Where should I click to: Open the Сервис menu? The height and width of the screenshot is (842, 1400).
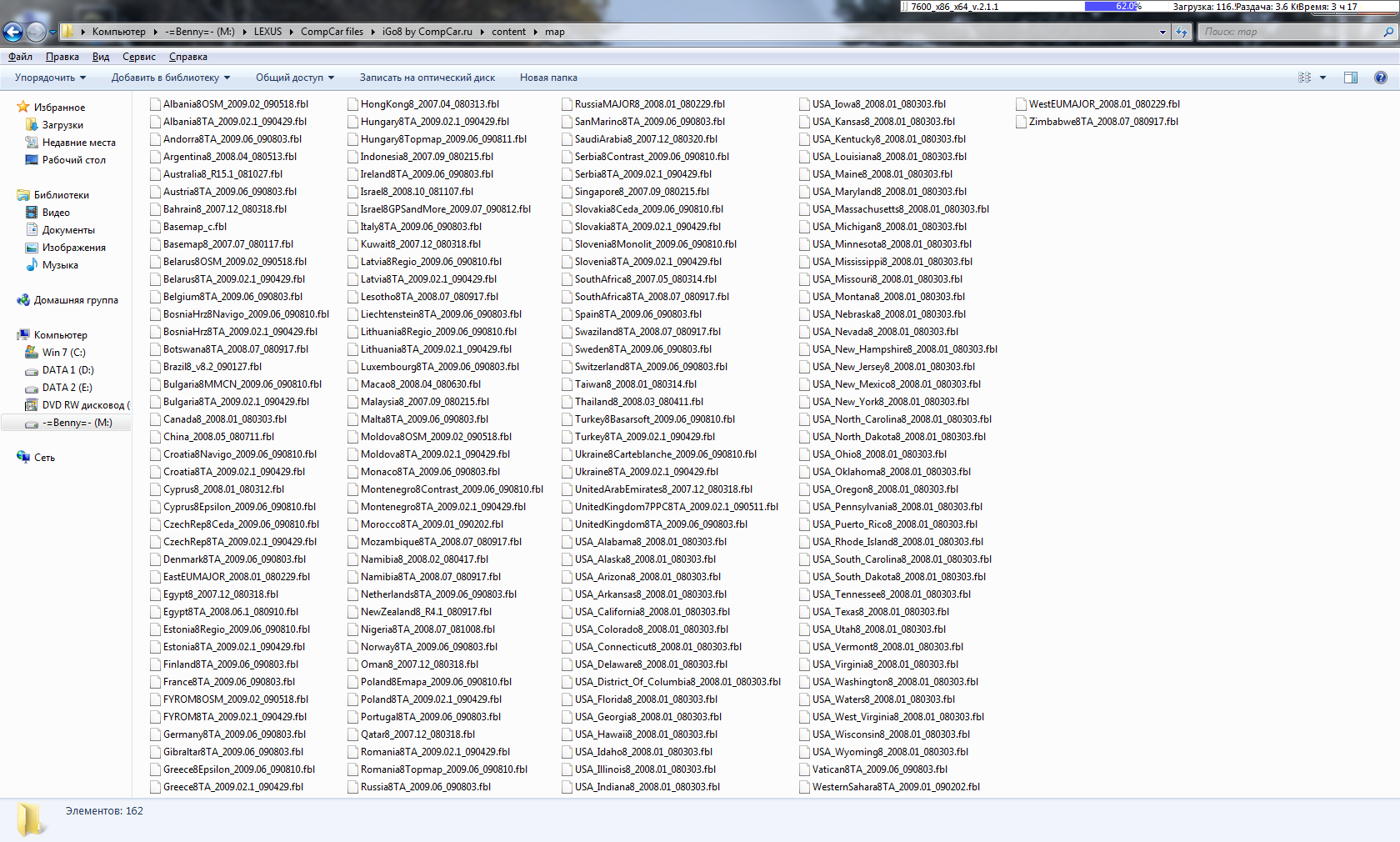coord(138,57)
